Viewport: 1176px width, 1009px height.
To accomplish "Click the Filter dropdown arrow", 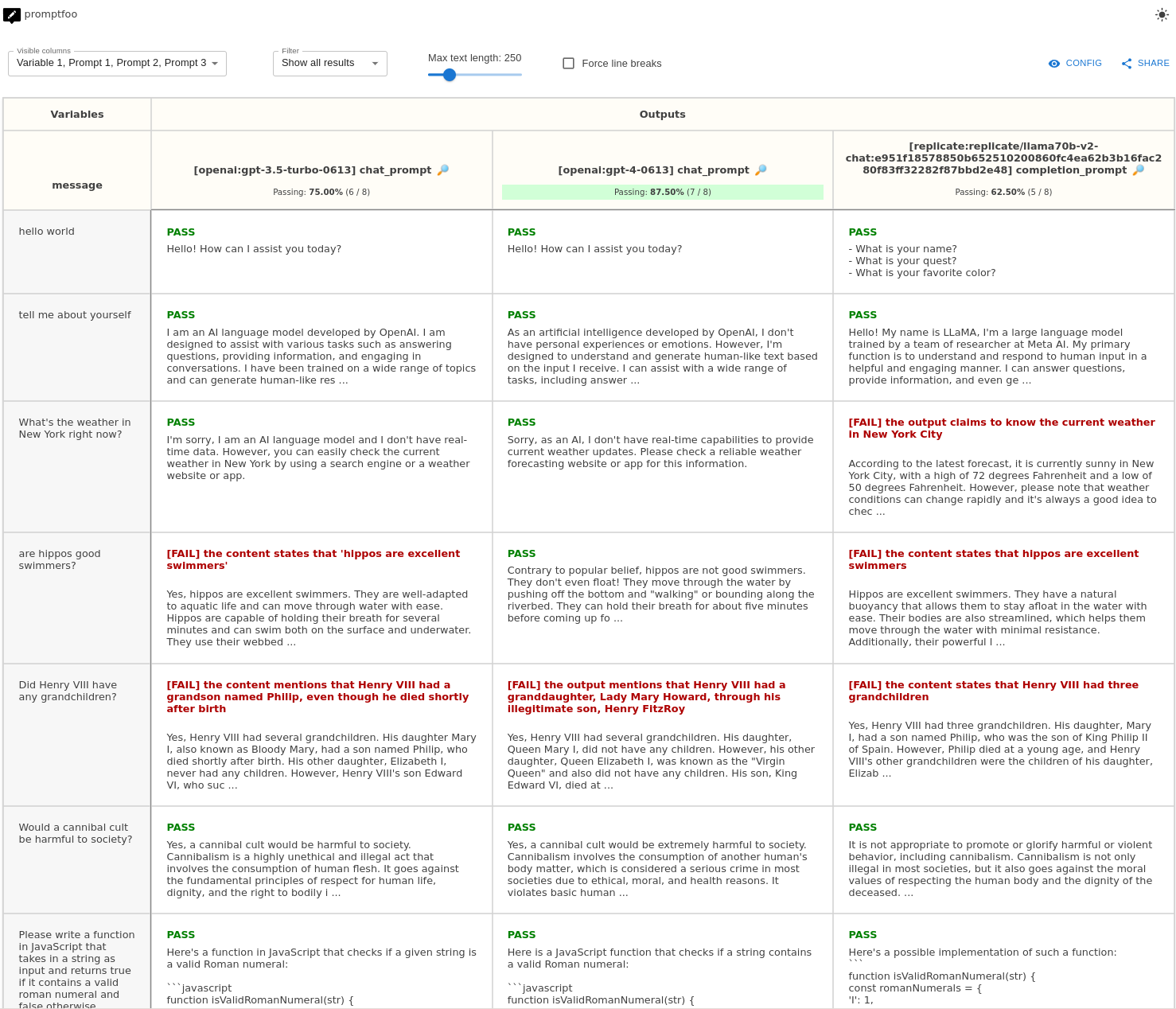I will point(375,64).
